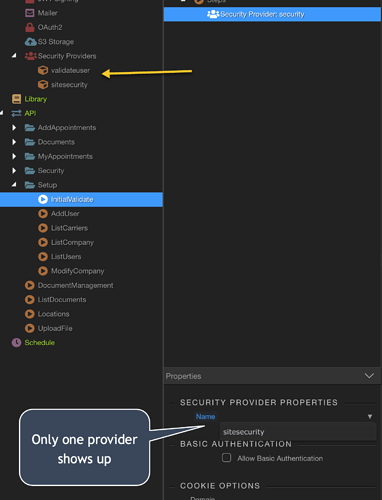This screenshot has height=500, width=382.
Task: Expand the Documents folder arrow
Action: pos(14,142)
